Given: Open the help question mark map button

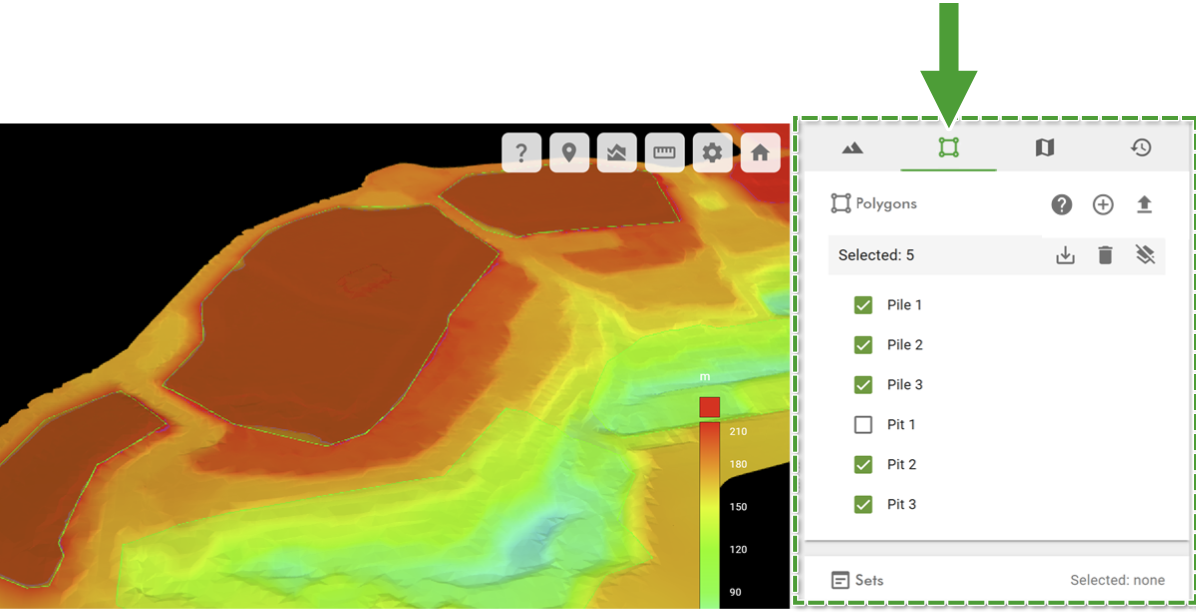Looking at the screenshot, I should 521,153.
